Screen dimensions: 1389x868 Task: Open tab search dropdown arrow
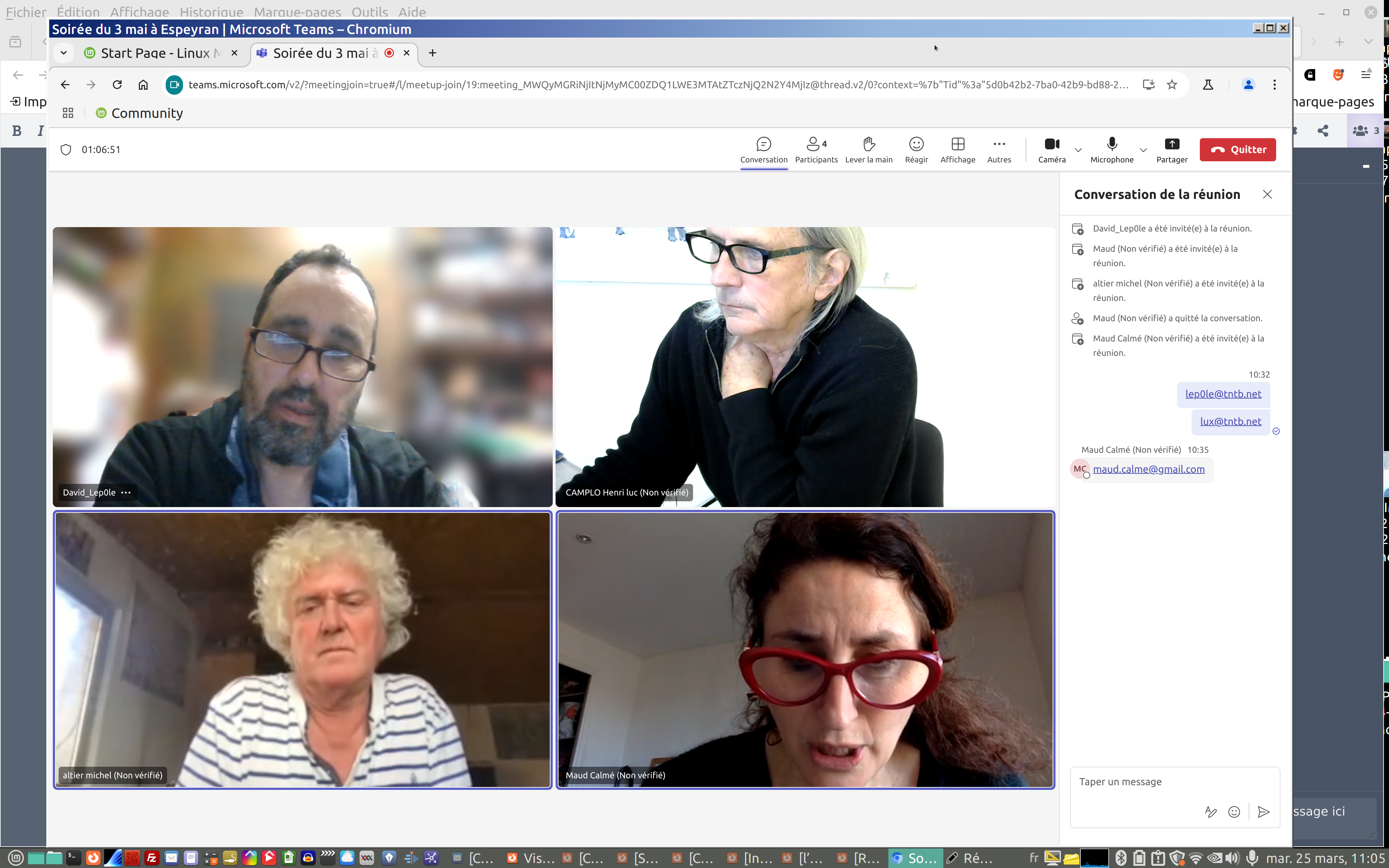(x=64, y=53)
